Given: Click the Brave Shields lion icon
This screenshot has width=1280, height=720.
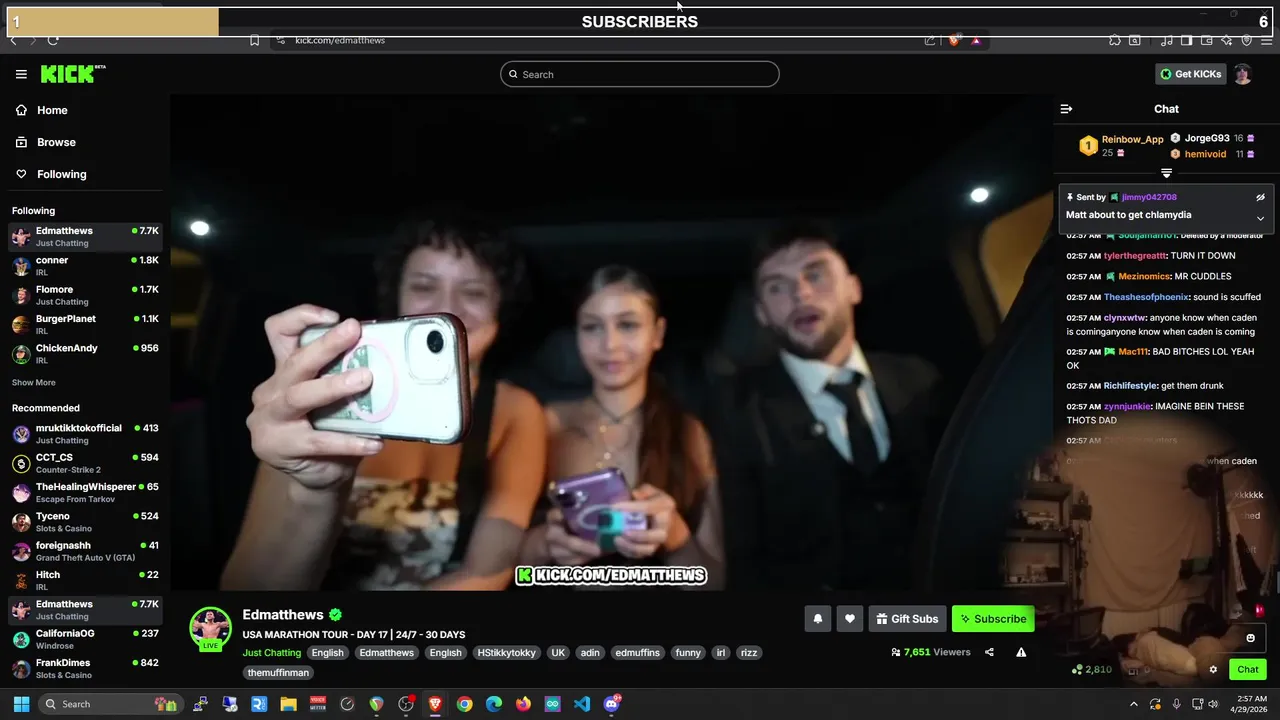Looking at the screenshot, I should click(x=954, y=40).
